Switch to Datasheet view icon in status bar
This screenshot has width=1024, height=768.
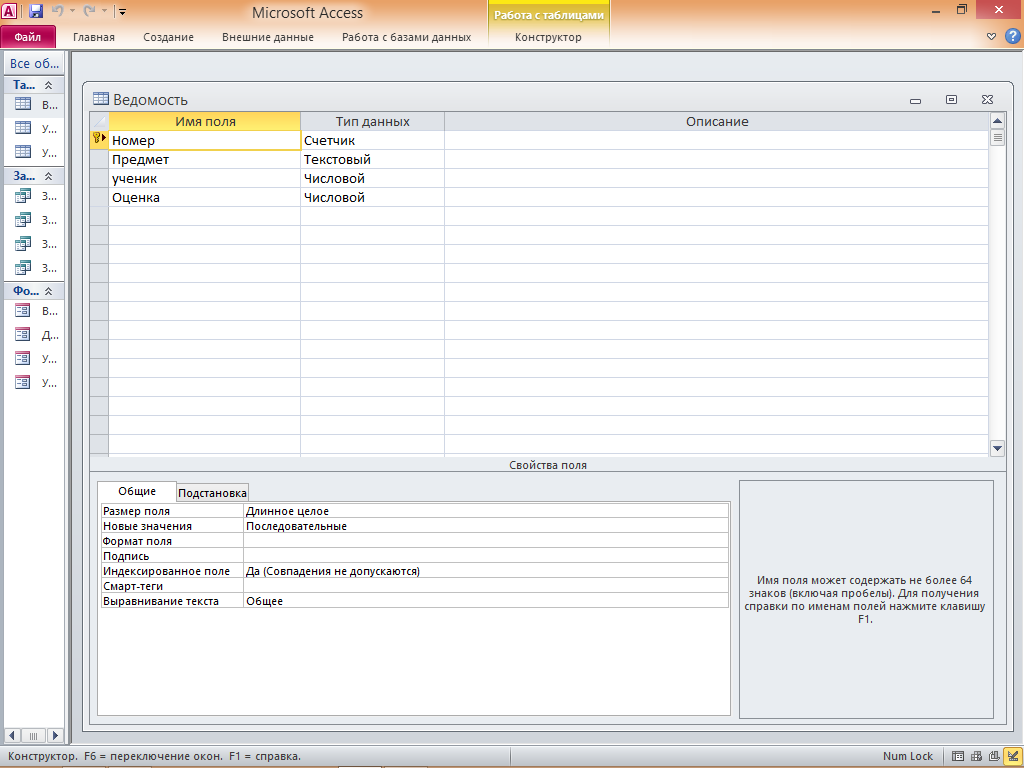click(x=957, y=756)
